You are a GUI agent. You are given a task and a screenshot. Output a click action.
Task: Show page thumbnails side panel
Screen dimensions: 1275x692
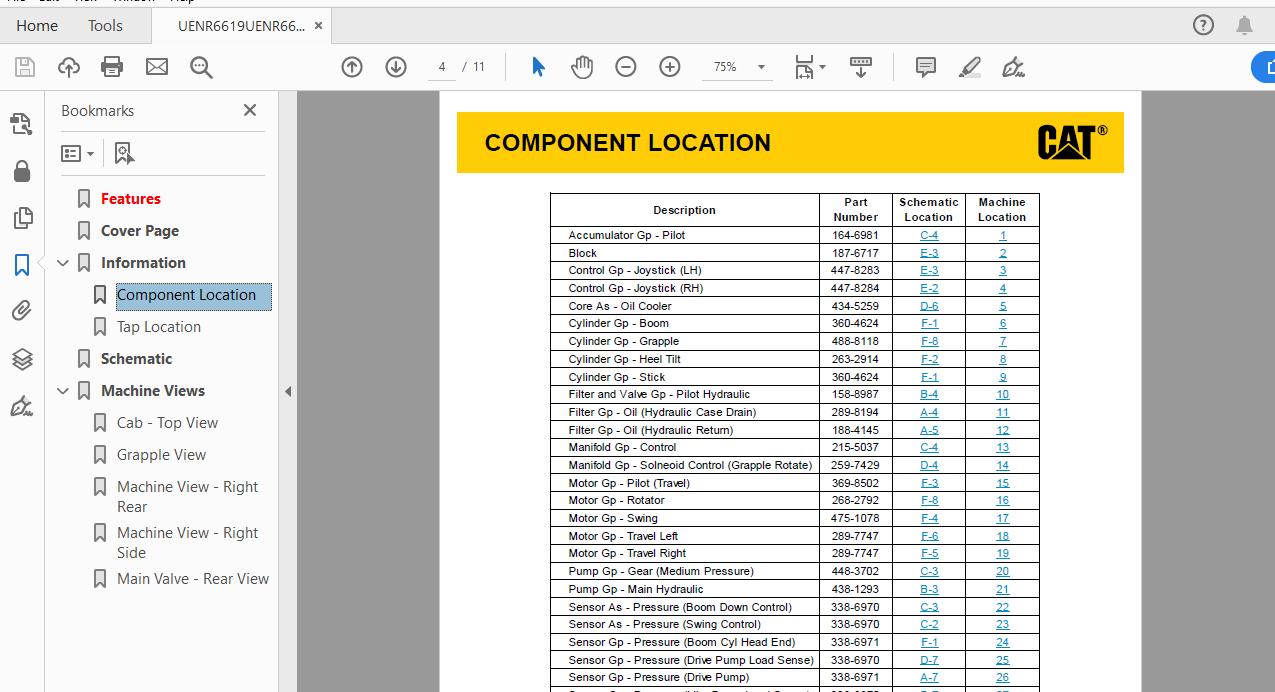pos(21,217)
